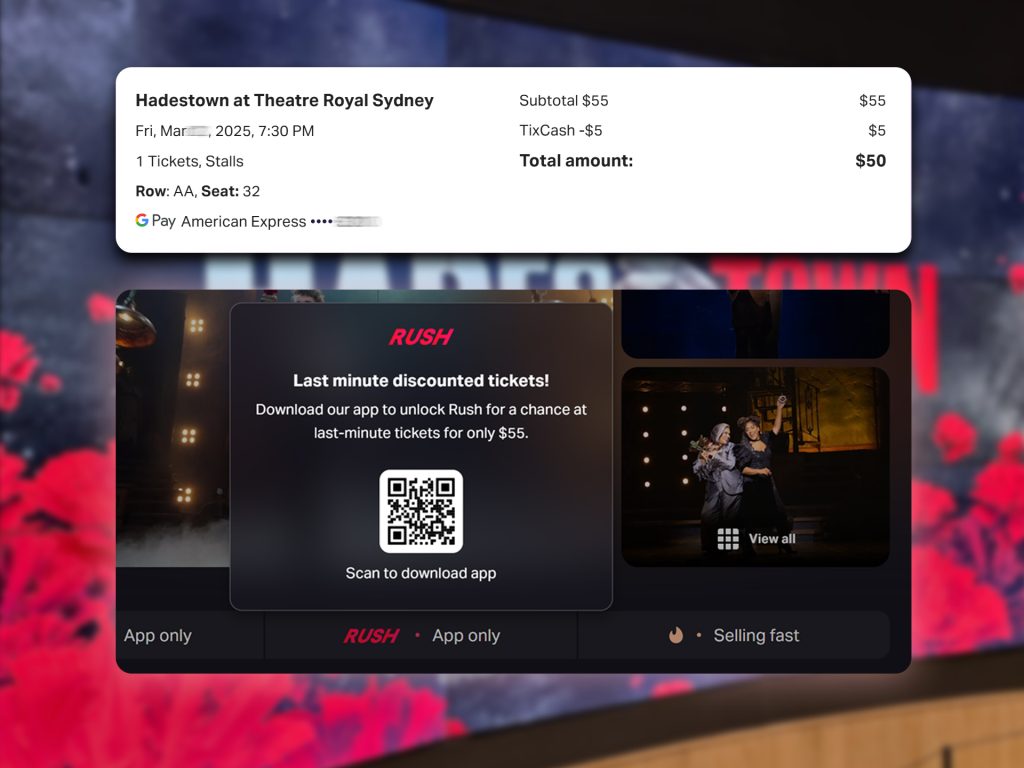This screenshot has width=1024, height=768.
Task: Open the performers stage photo thumbnail
Action: click(756, 467)
